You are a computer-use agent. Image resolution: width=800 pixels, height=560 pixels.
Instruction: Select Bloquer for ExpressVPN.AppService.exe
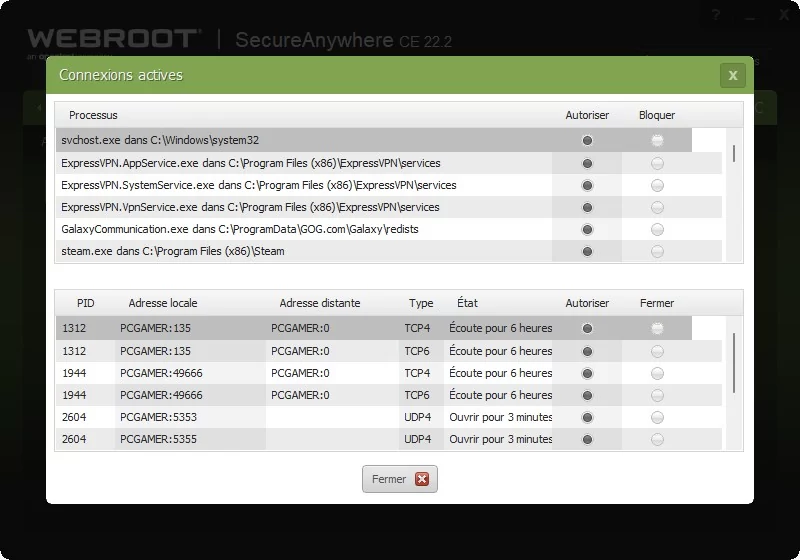pos(657,164)
